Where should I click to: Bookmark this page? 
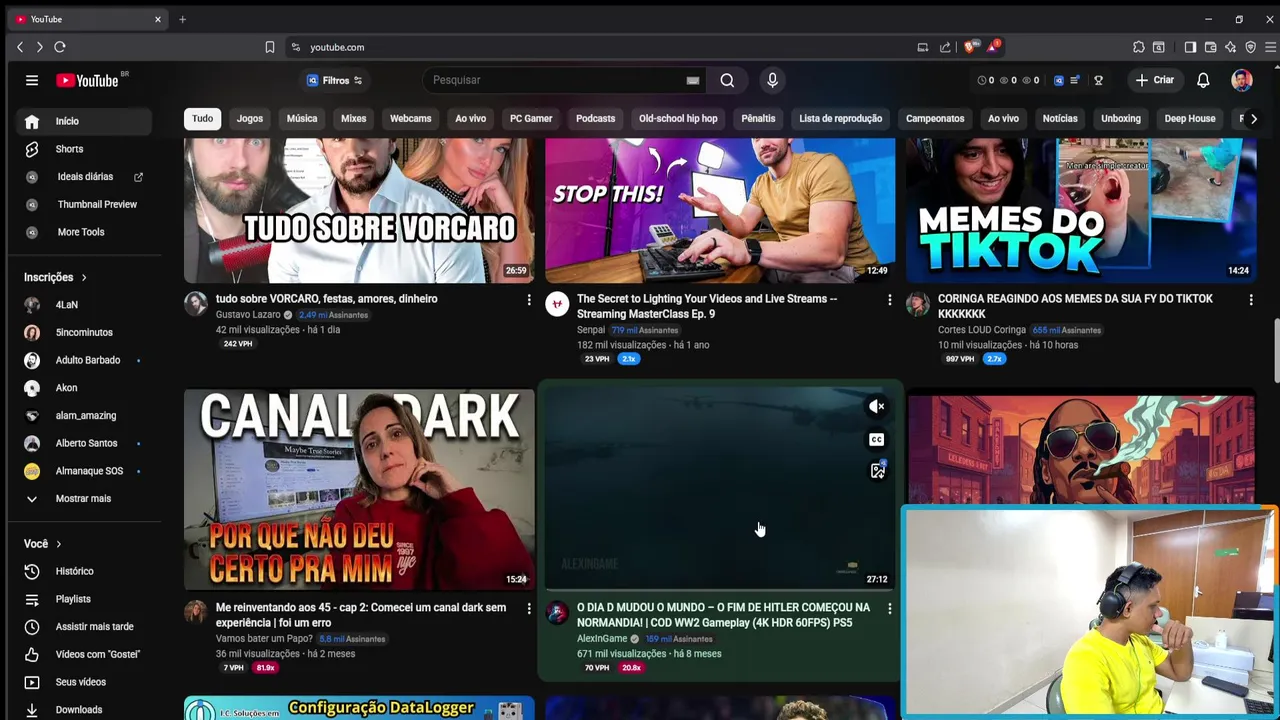coord(269,47)
